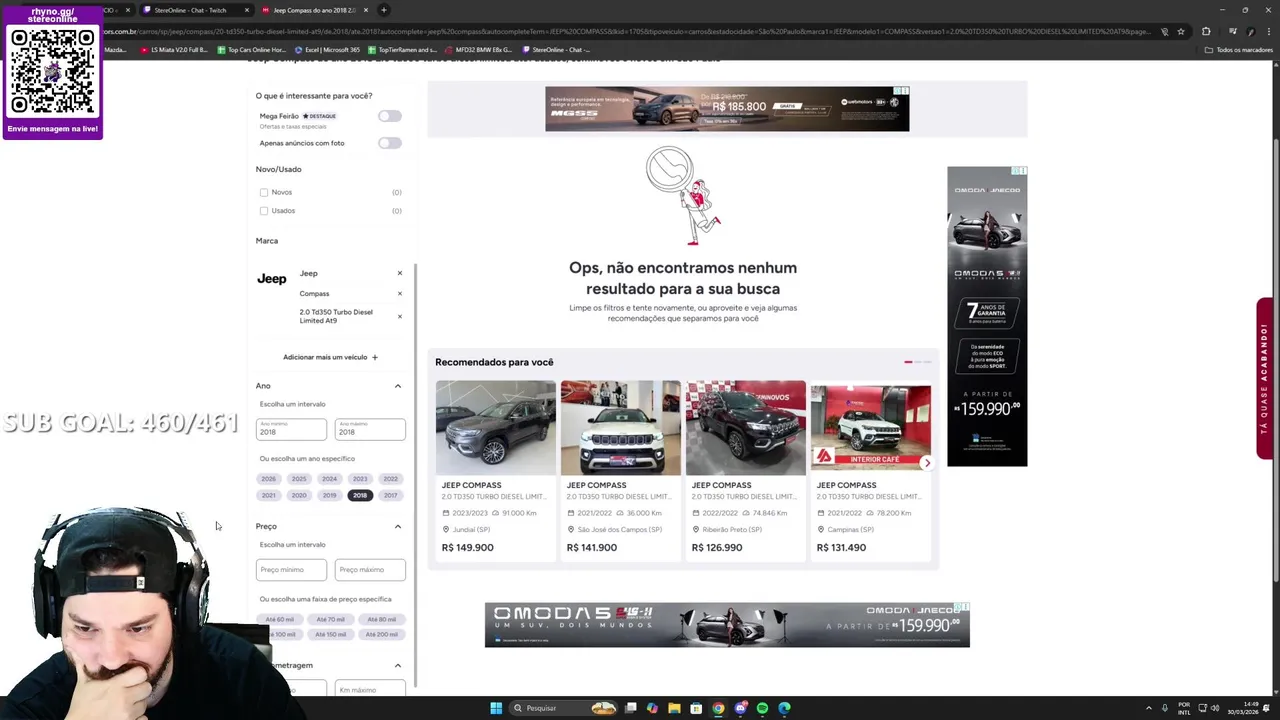
Task: Check the Usados checkbox
Action: (x=264, y=211)
